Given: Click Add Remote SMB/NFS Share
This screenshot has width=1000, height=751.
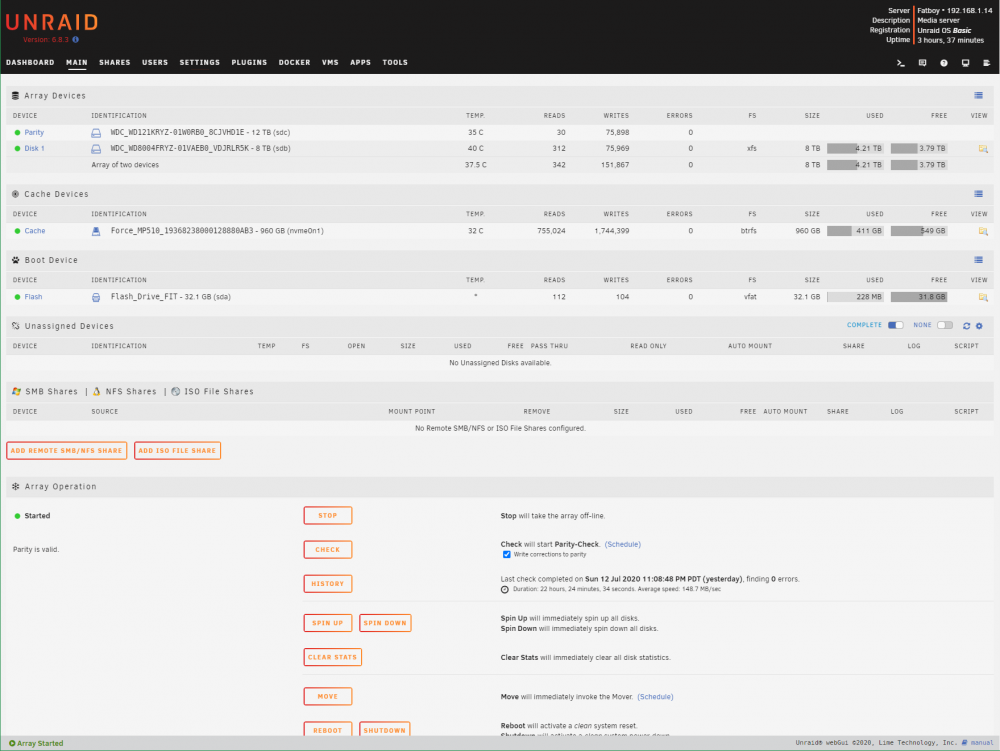Looking at the screenshot, I should click(66, 451).
